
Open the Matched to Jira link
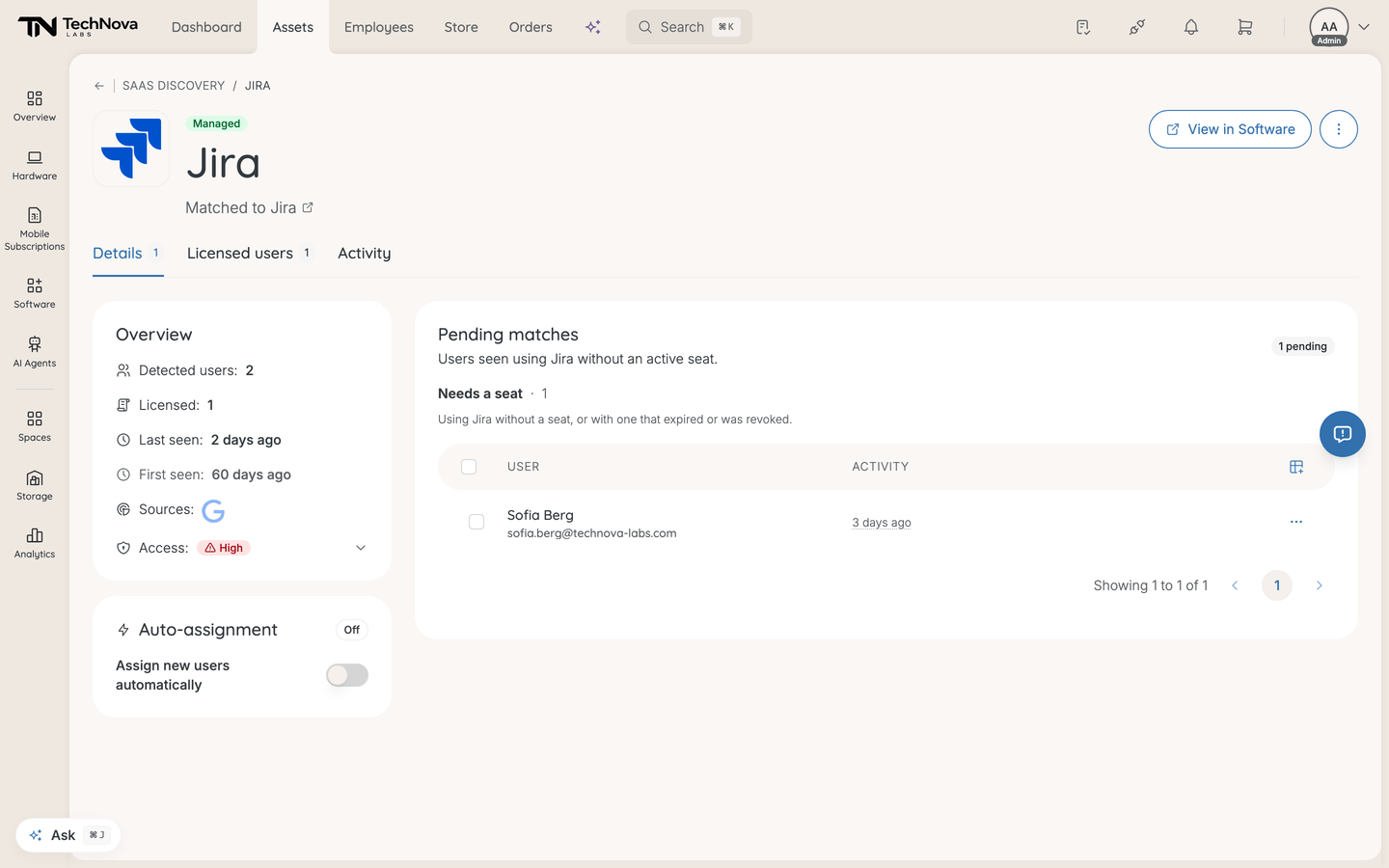[249, 208]
